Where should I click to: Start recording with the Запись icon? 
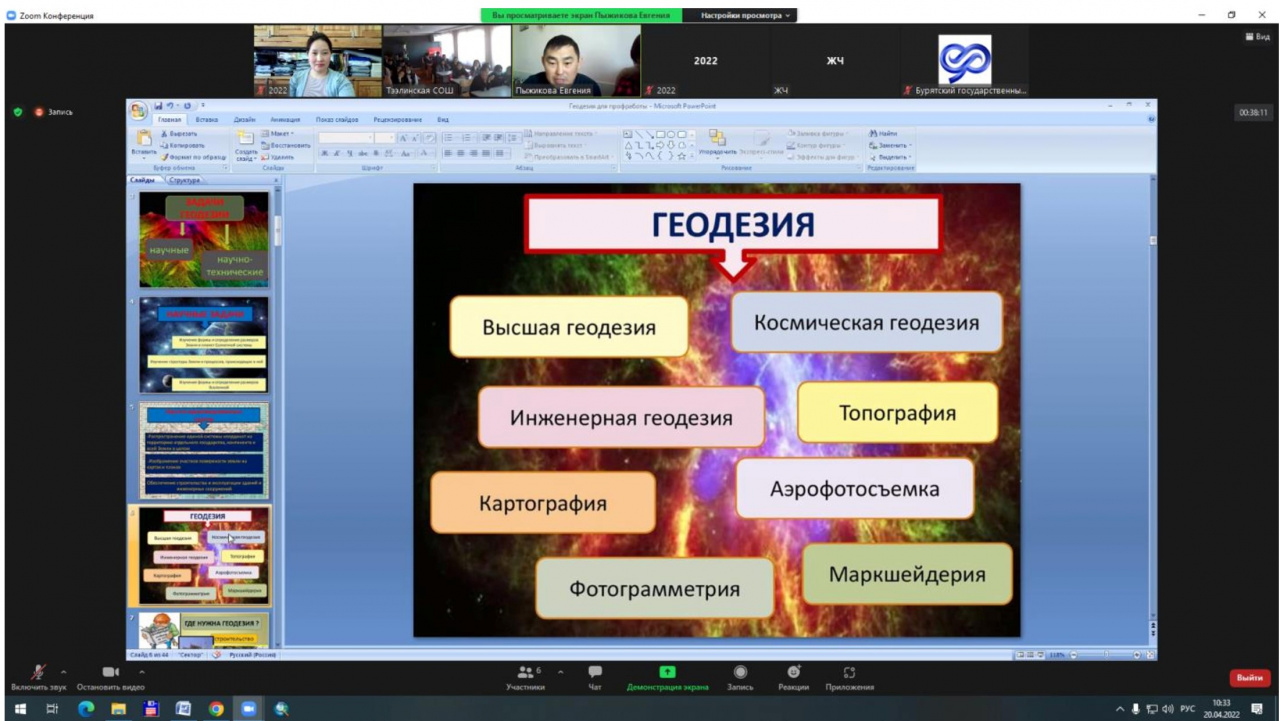(x=740, y=673)
